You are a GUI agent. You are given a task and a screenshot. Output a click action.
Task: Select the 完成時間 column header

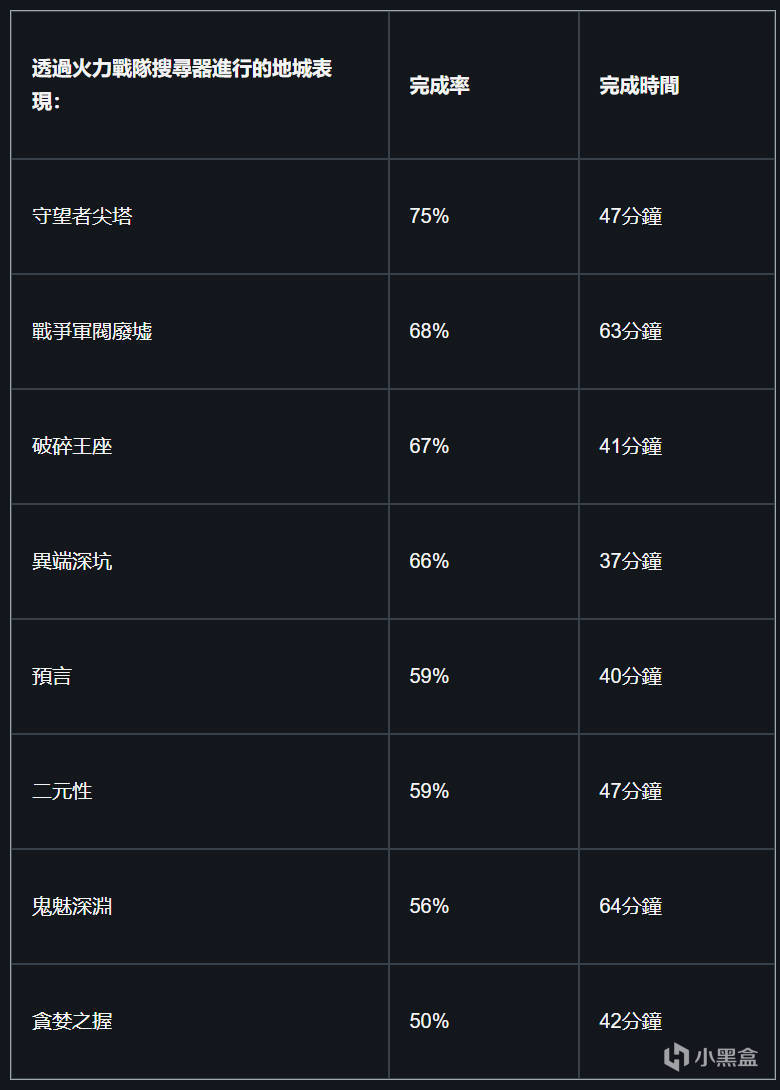coord(639,86)
